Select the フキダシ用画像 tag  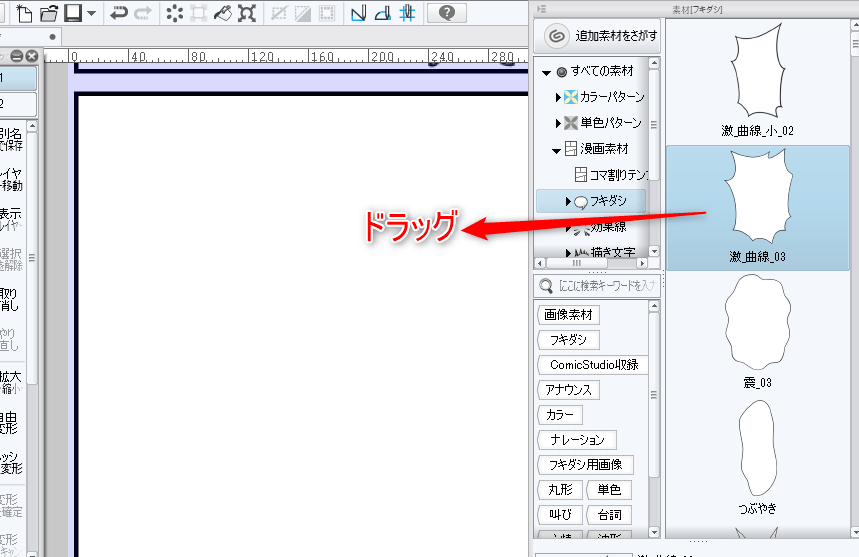pyautogui.click(x=585, y=465)
